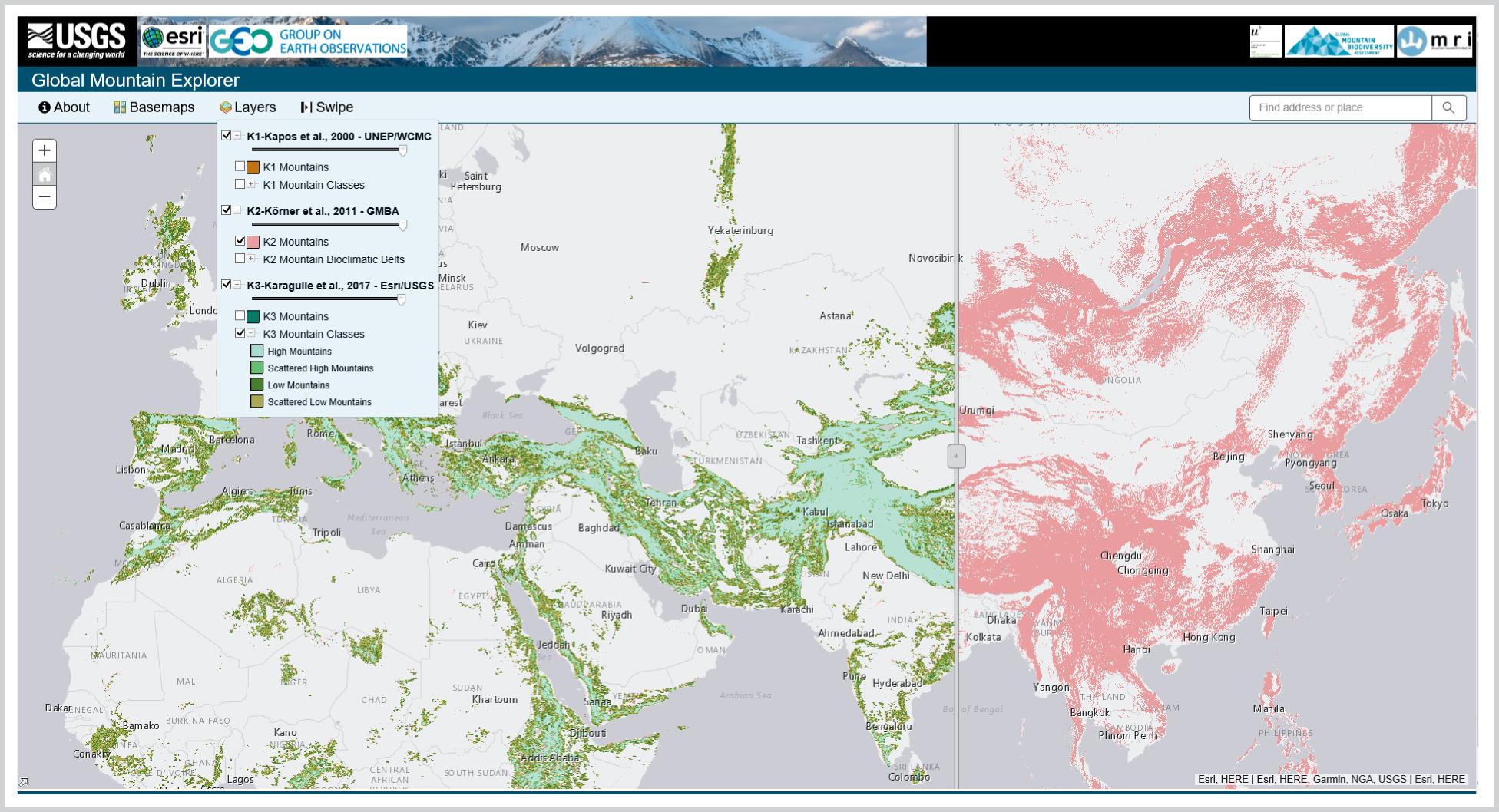
Task: Click the USGS logo
Action: click(x=78, y=41)
